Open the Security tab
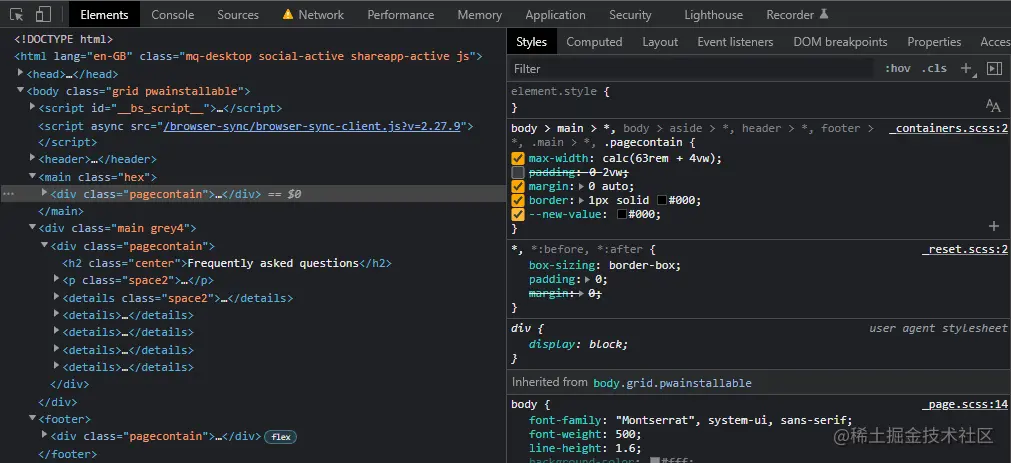The width and height of the screenshot is (1011, 463). [x=630, y=14]
